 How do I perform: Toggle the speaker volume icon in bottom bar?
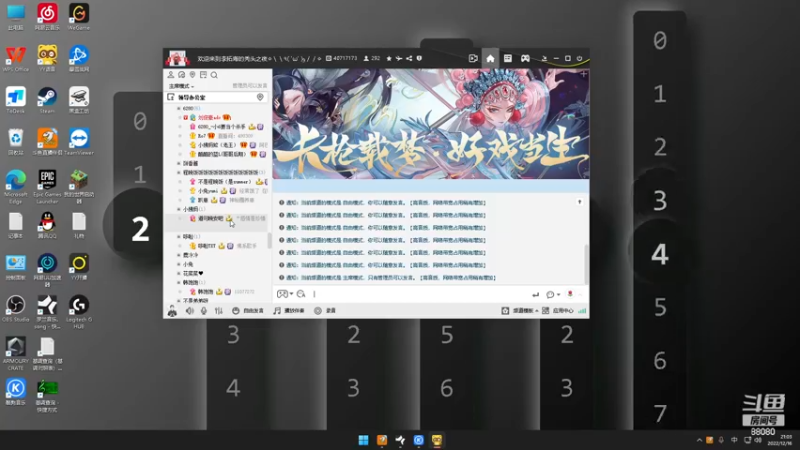[189, 310]
